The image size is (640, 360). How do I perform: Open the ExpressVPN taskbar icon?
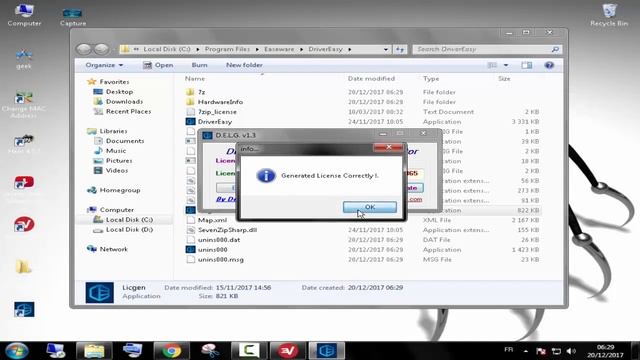pos(287,351)
